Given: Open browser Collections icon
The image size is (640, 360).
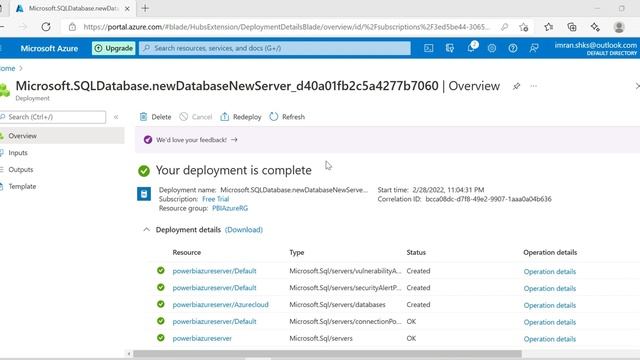Looking at the screenshot, I should [572, 27].
